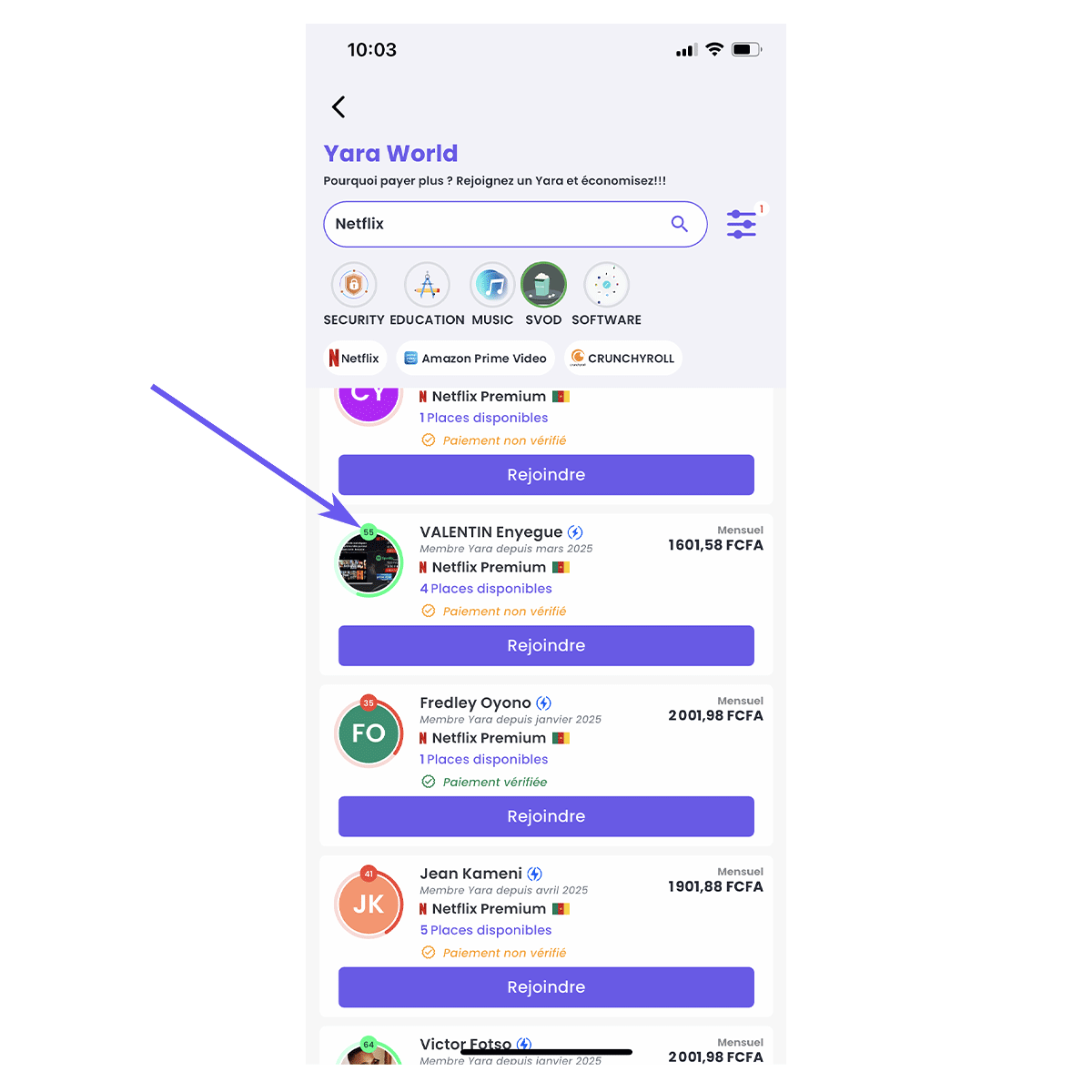The height and width of the screenshot is (1092, 1092).
Task: Select the EDUCATION category icon
Action: (427, 285)
